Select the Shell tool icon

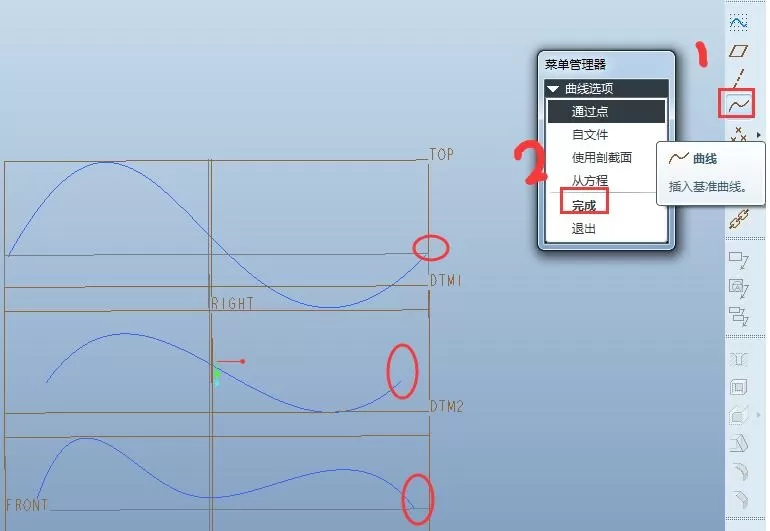739,388
